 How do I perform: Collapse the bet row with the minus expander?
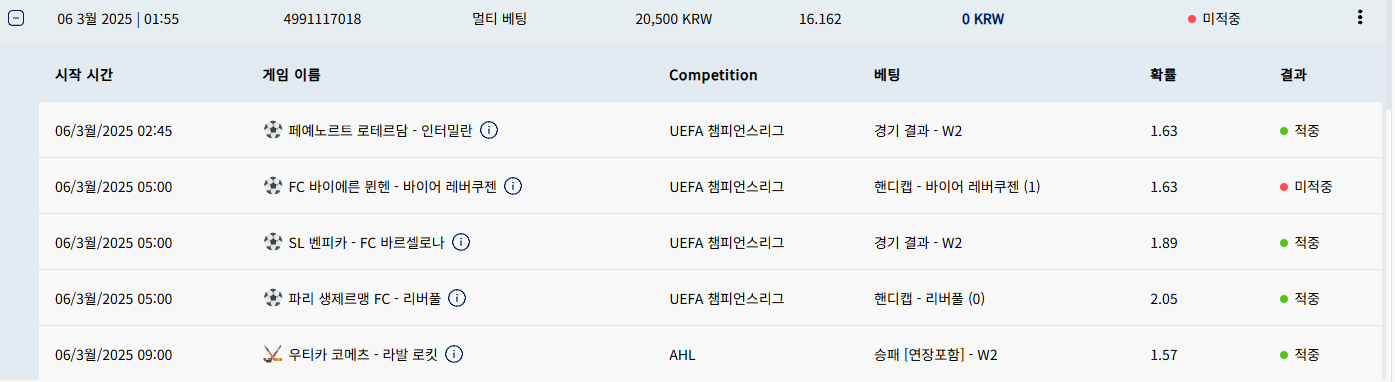(x=15, y=18)
